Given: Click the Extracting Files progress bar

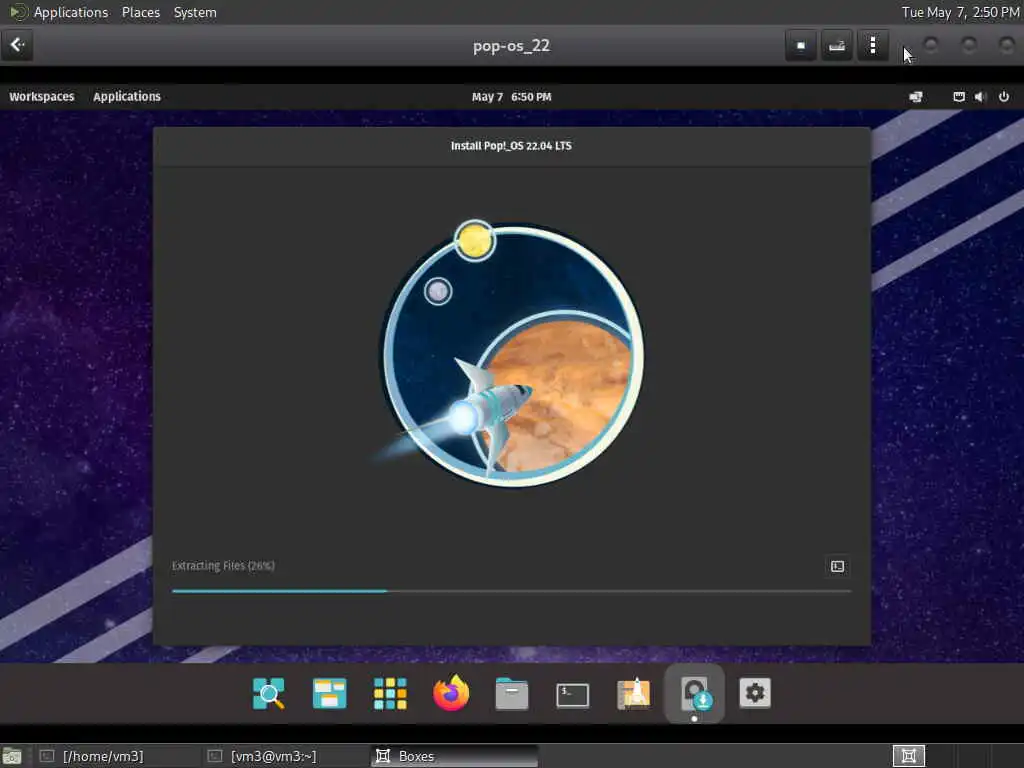Looking at the screenshot, I should tap(511, 591).
